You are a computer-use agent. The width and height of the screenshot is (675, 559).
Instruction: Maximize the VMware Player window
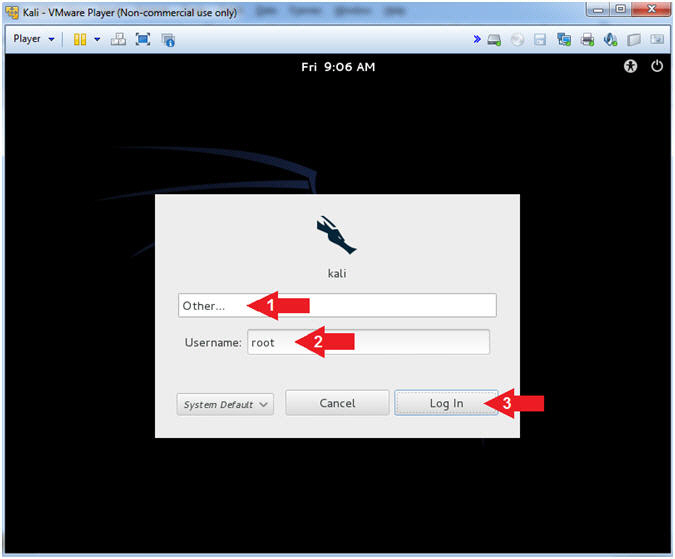pos(620,9)
